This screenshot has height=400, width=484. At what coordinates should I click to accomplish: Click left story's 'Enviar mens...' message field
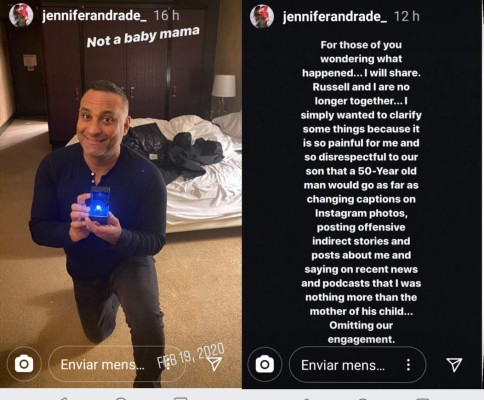click(x=117, y=364)
